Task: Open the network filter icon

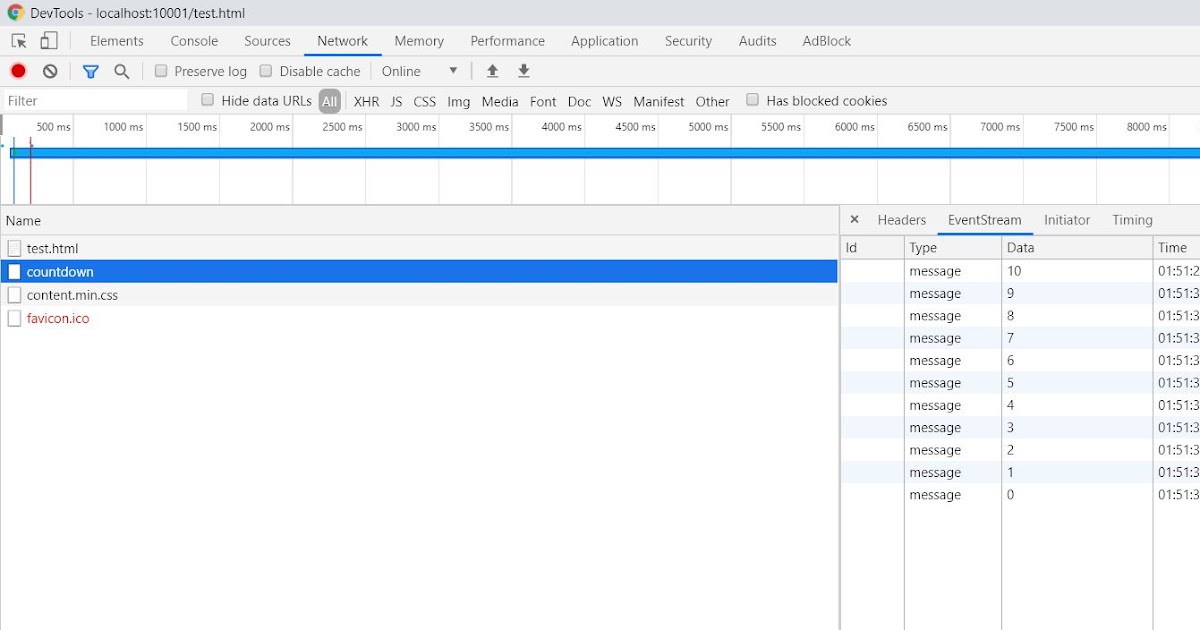Action: (91, 71)
